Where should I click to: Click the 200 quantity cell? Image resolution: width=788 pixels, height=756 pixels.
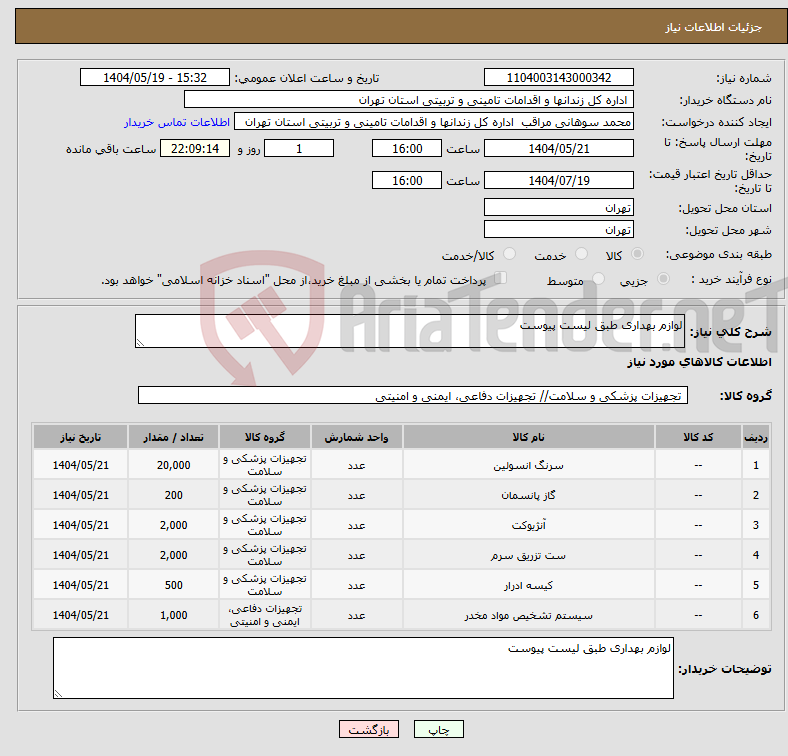coord(173,495)
